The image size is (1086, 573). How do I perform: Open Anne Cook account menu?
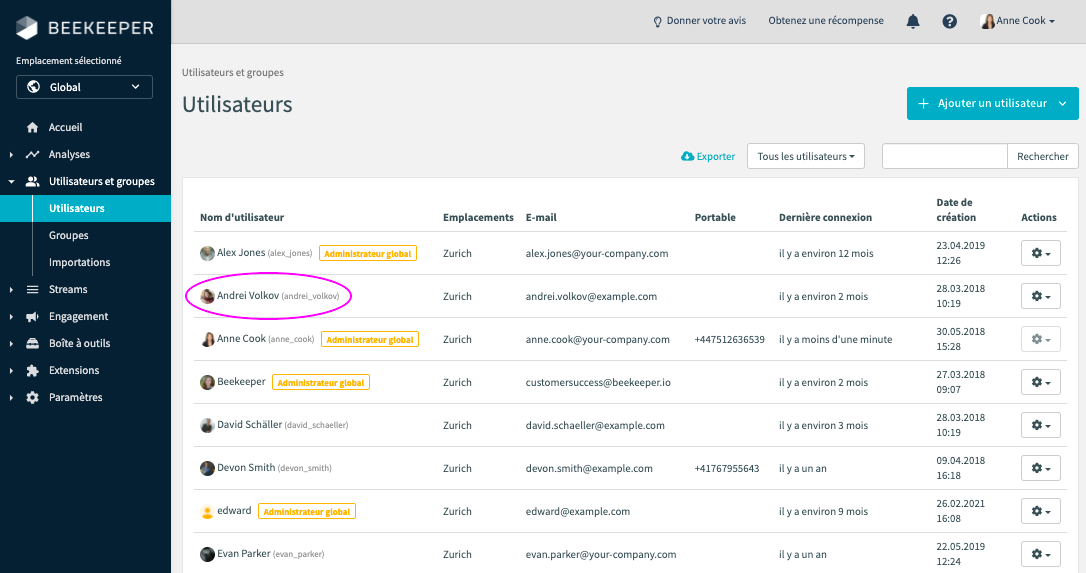[1018, 21]
